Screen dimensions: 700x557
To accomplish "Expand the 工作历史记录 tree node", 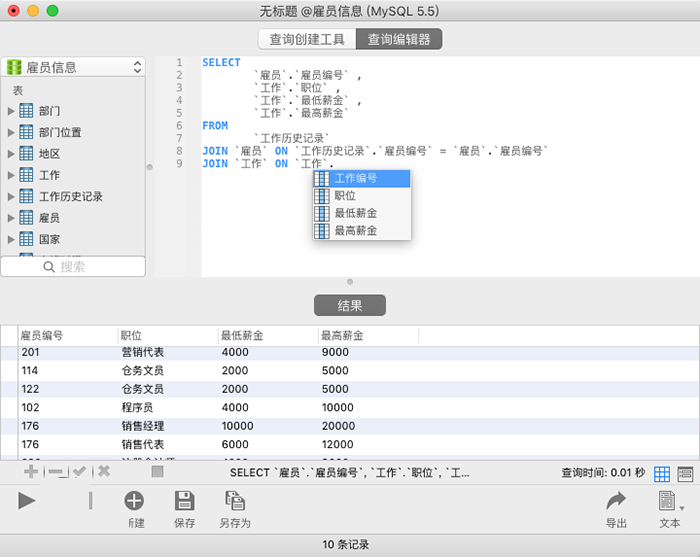I will click(11, 196).
